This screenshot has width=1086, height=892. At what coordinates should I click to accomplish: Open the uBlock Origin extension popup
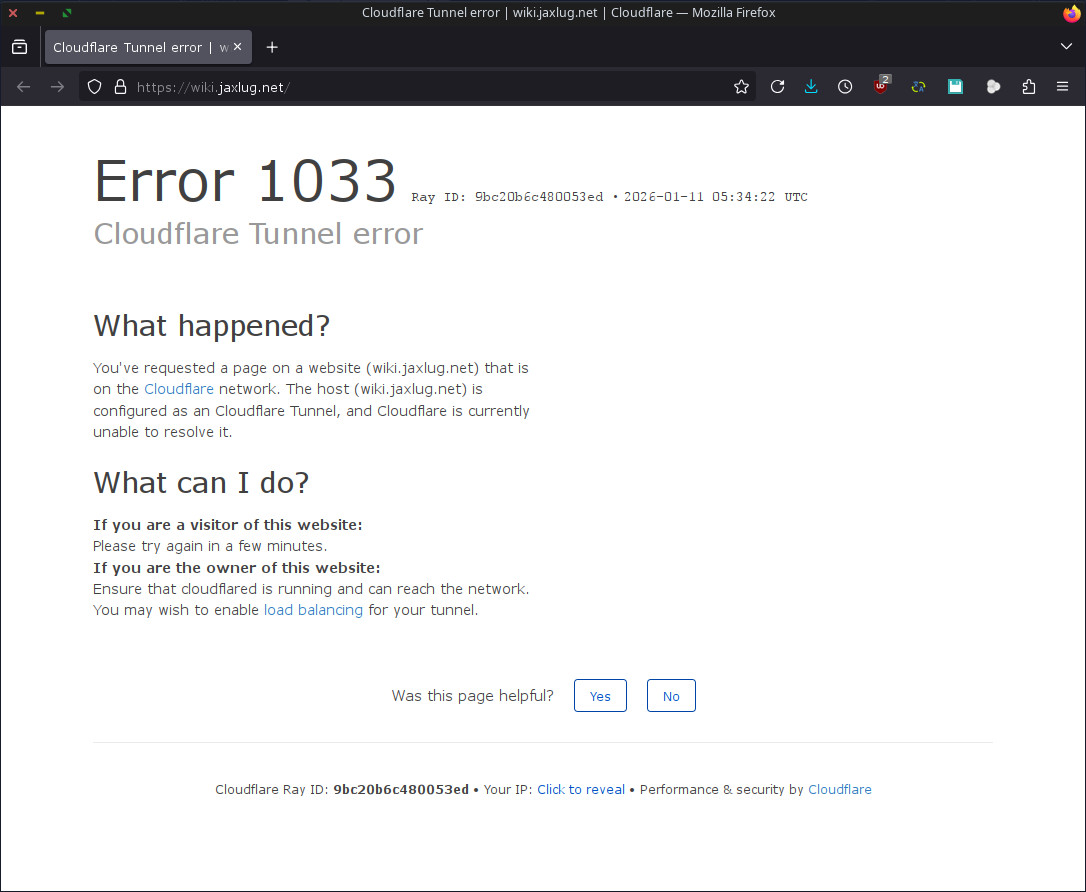881,86
